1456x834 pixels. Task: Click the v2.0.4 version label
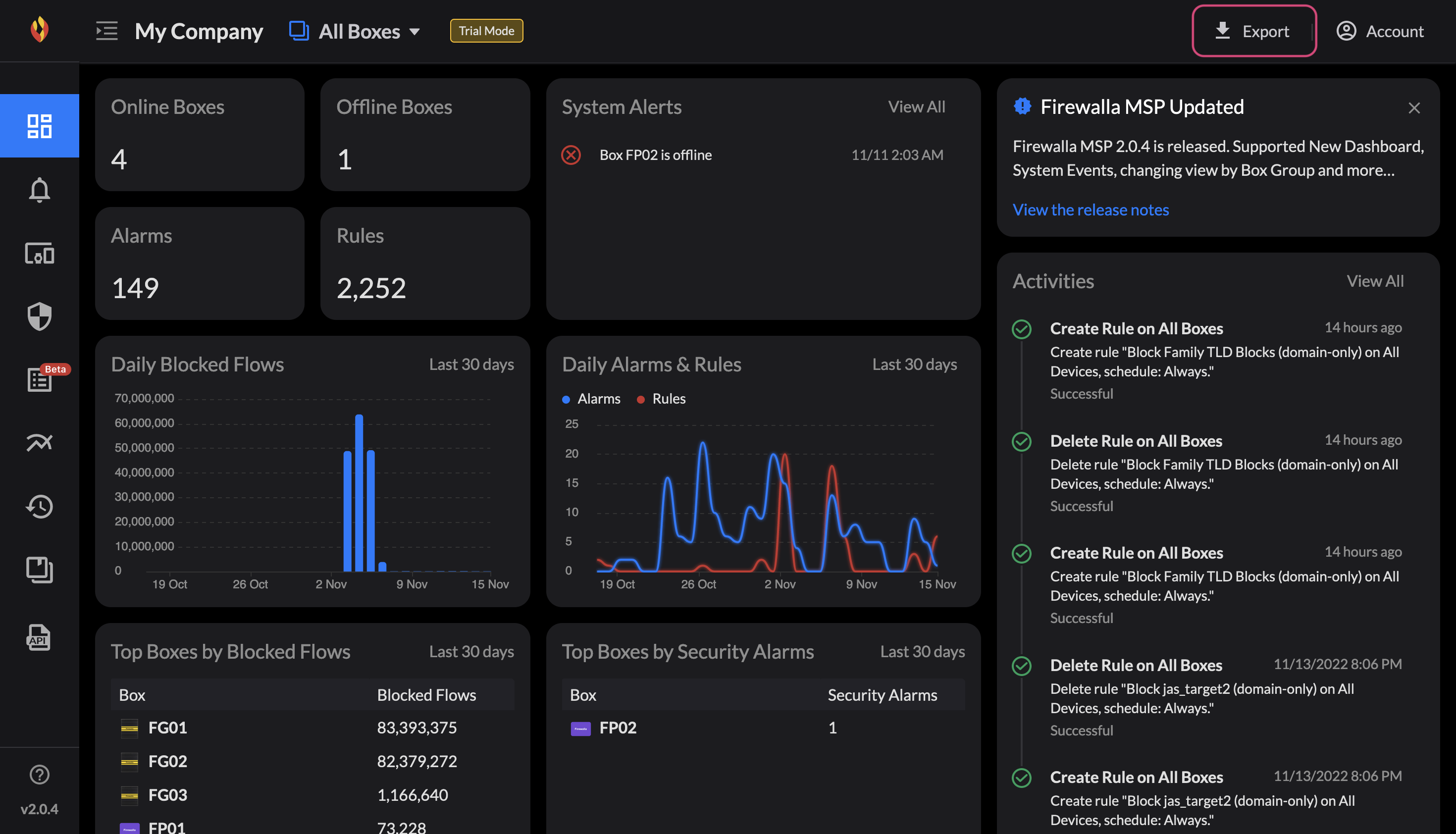tap(40, 809)
